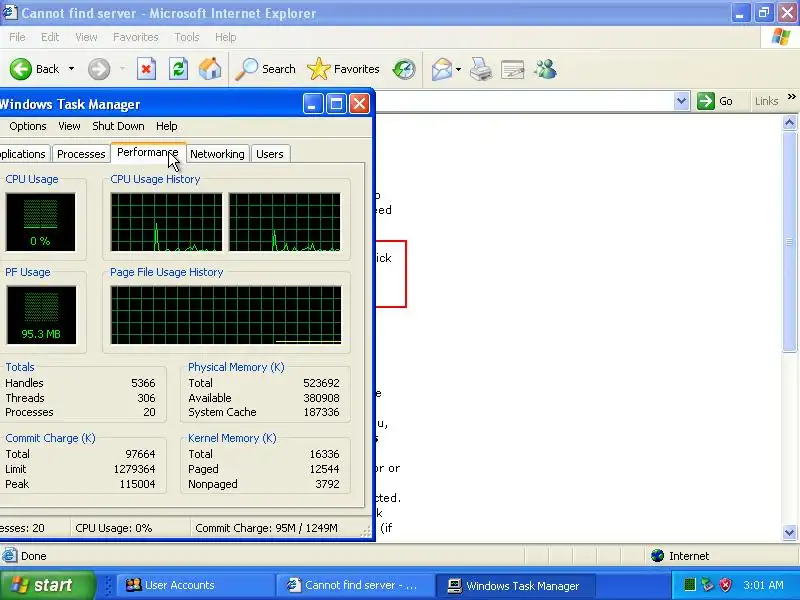Switch to the Networking tab
This screenshot has width=800, height=600.
[217, 154]
